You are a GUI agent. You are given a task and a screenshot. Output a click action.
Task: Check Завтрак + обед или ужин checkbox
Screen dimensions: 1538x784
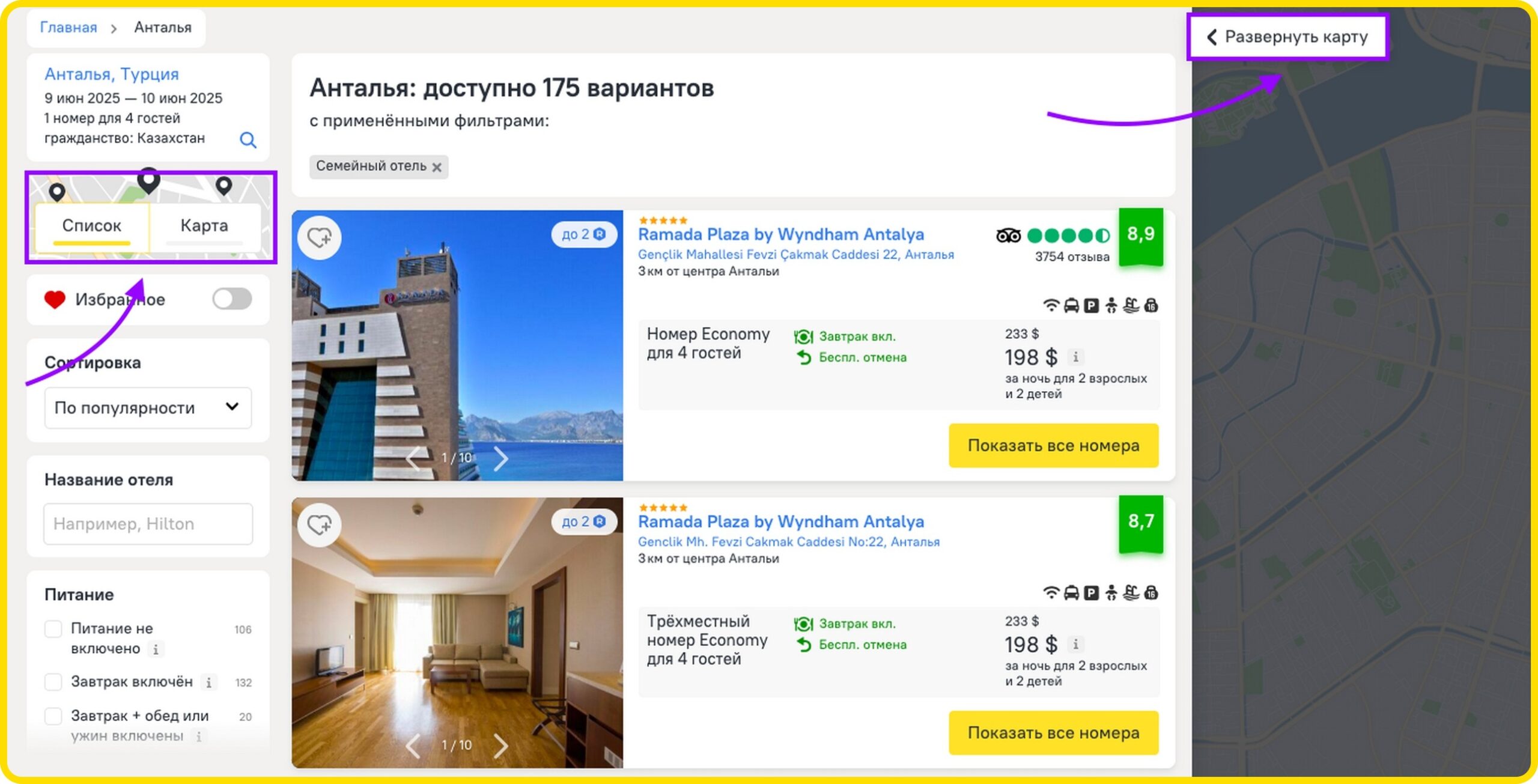(53, 716)
